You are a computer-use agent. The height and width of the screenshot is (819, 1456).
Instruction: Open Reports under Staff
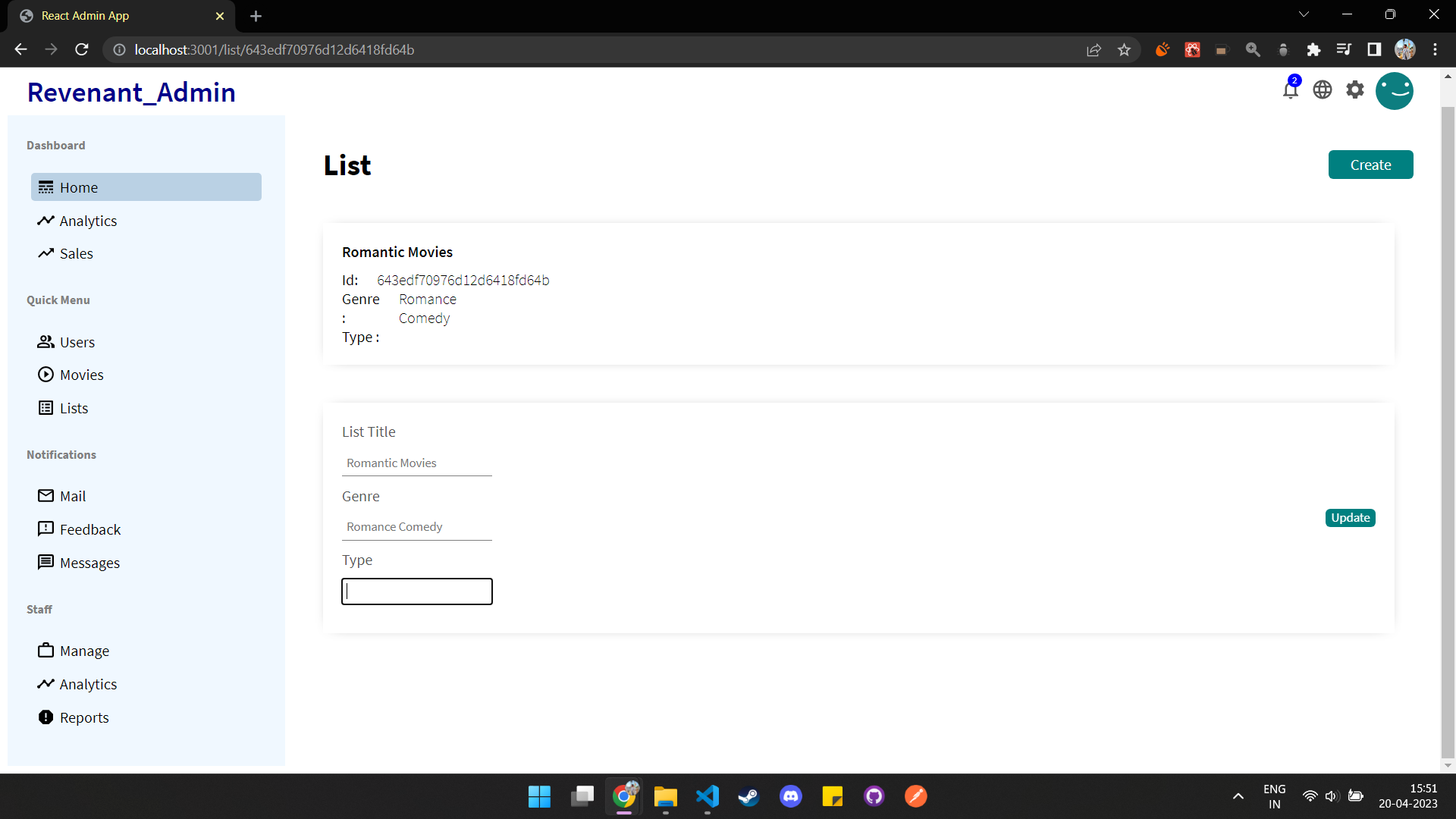[x=84, y=717]
